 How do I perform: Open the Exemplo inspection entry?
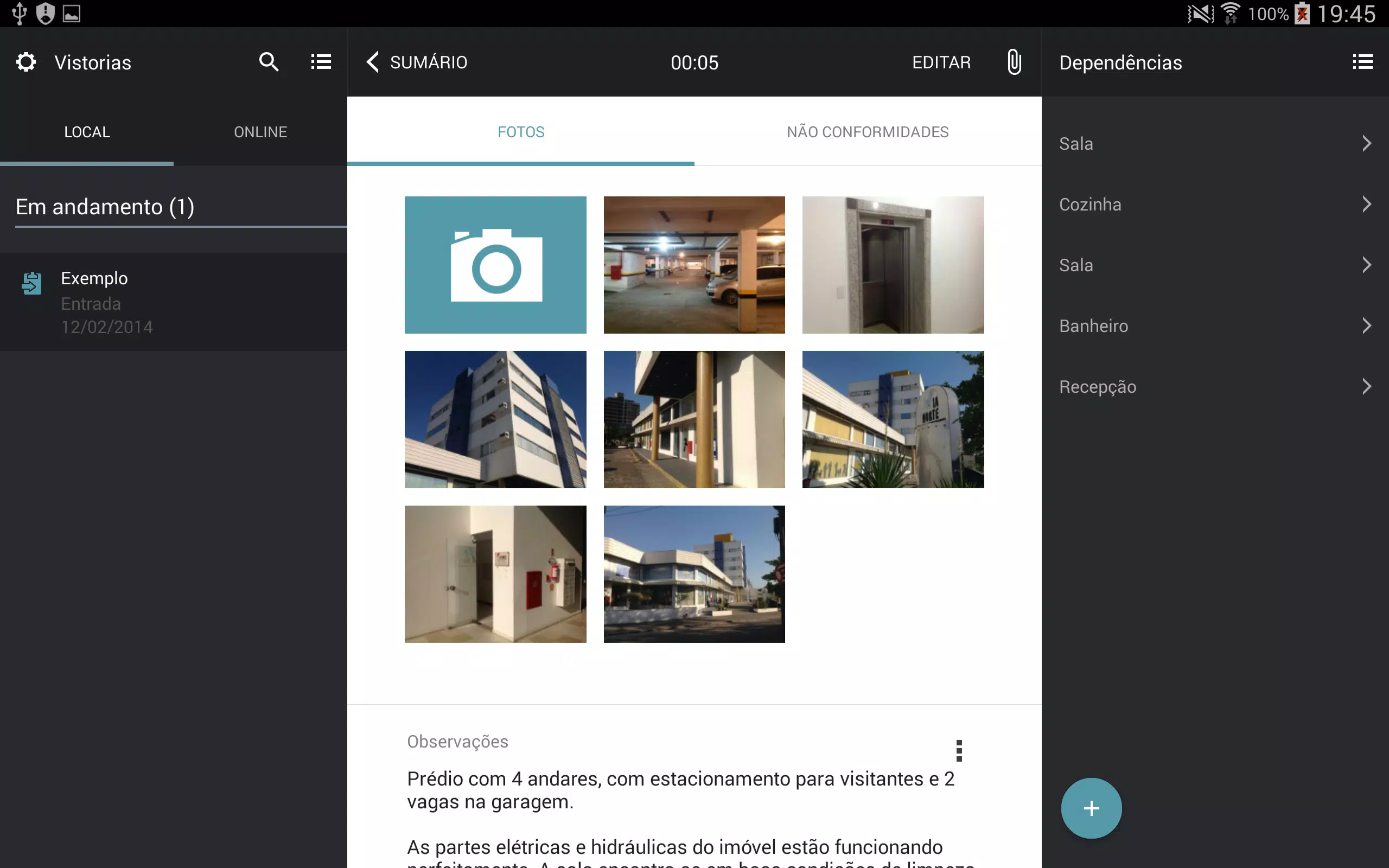pos(173,302)
